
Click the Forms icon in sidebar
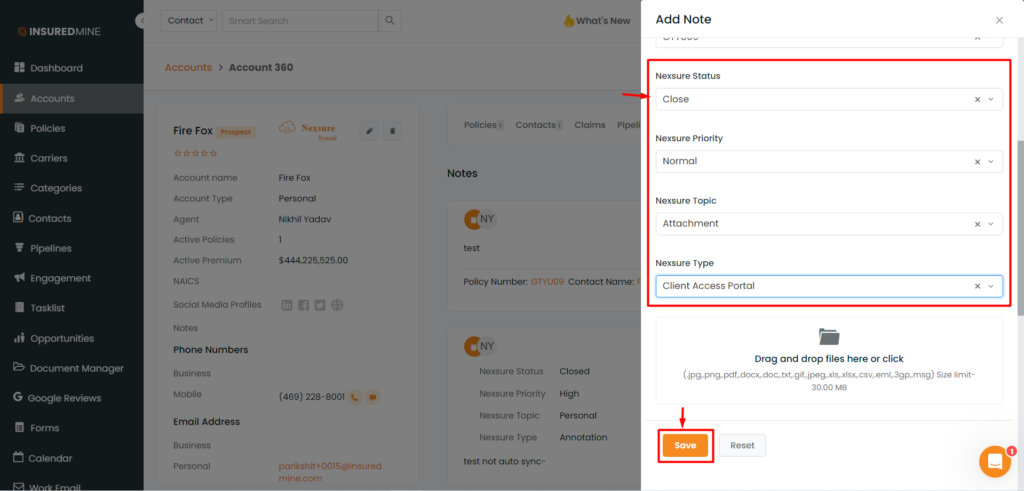pos(18,428)
